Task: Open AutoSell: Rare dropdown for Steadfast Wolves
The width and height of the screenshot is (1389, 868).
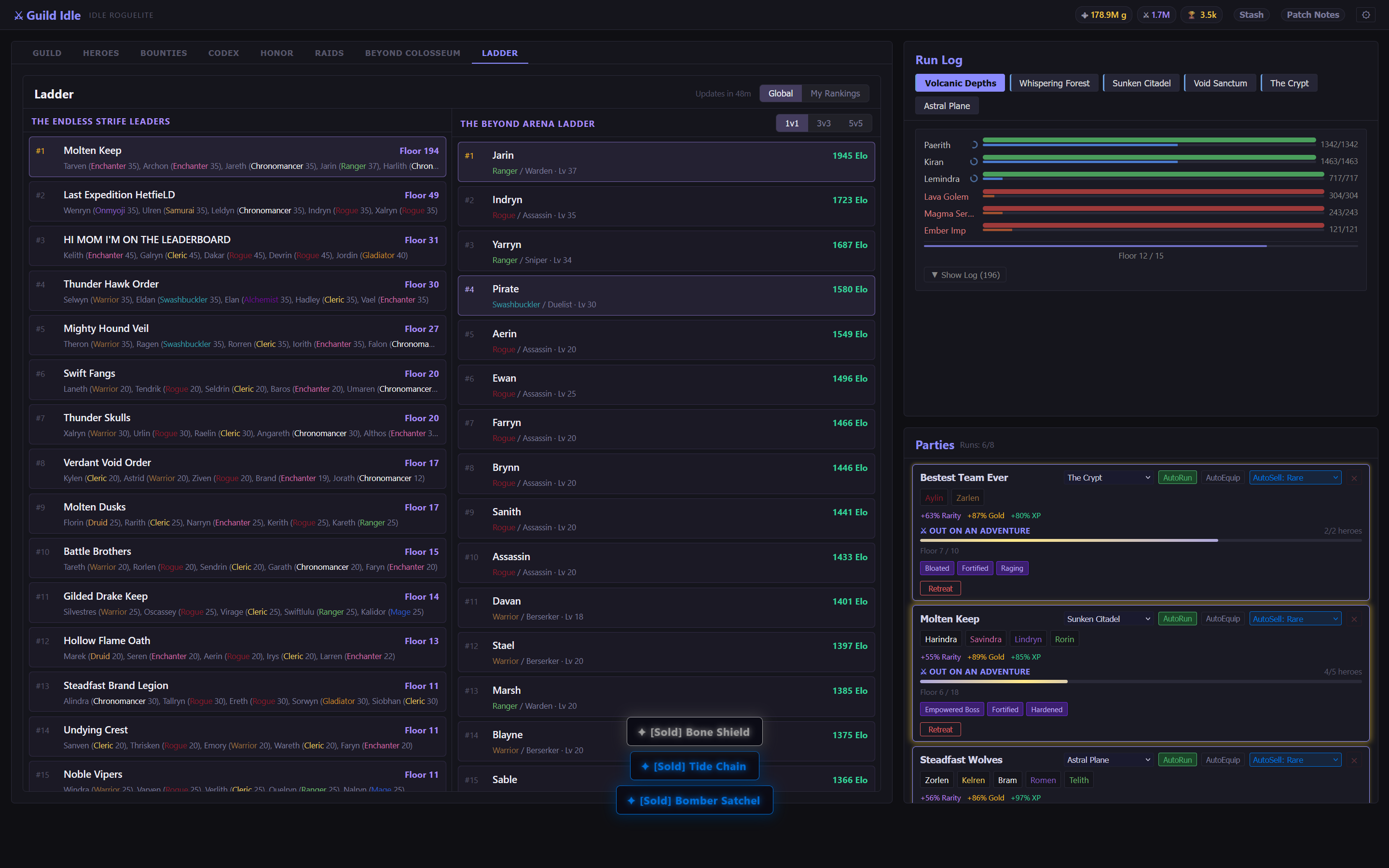Action: click(1295, 759)
